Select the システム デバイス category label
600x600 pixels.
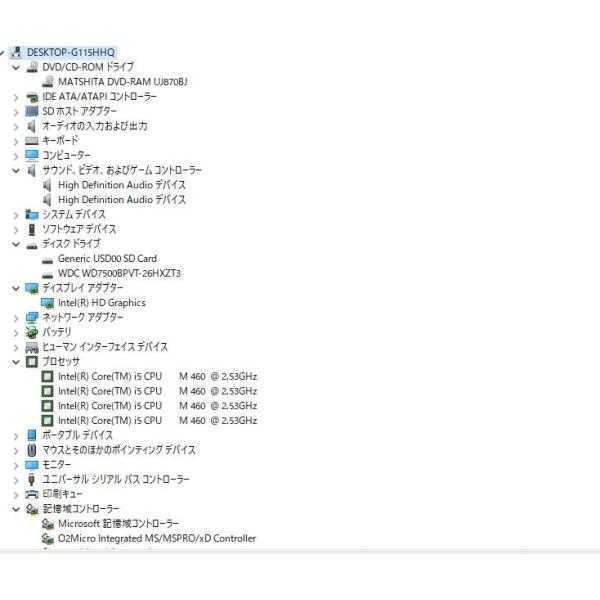coord(73,214)
